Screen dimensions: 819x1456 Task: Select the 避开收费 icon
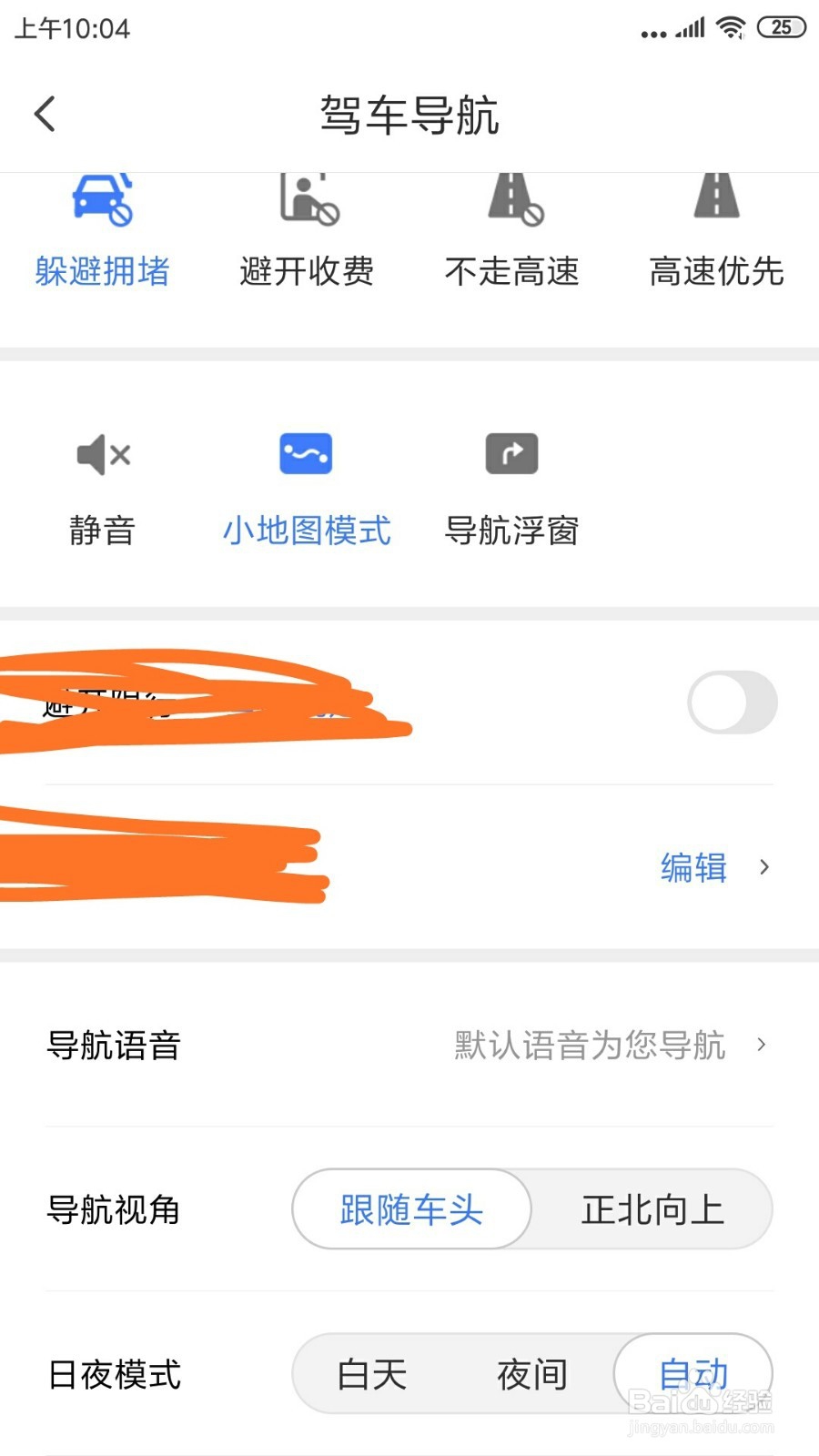(308, 200)
